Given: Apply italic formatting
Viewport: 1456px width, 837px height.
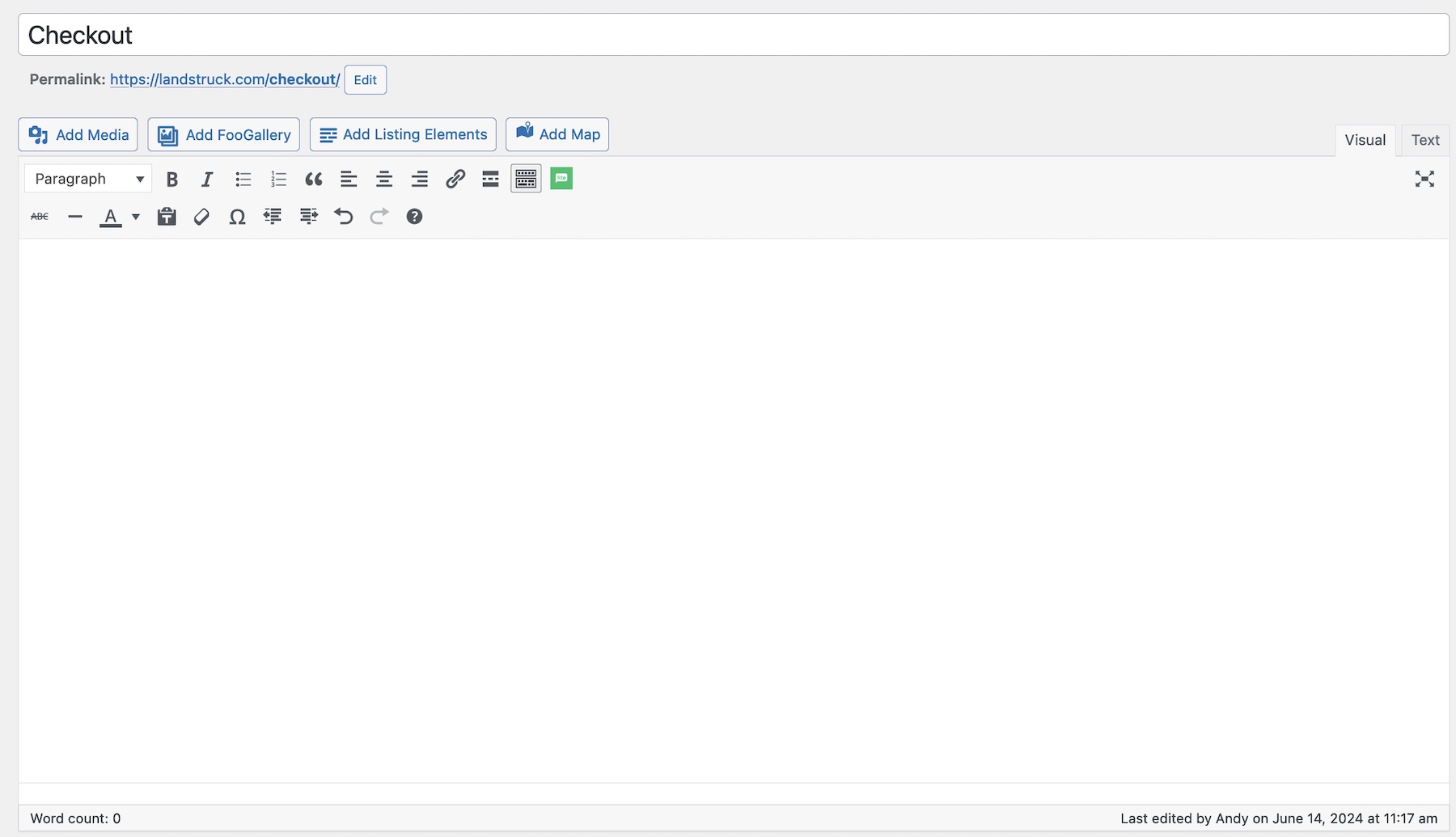Looking at the screenshot, I should [207, 180].
